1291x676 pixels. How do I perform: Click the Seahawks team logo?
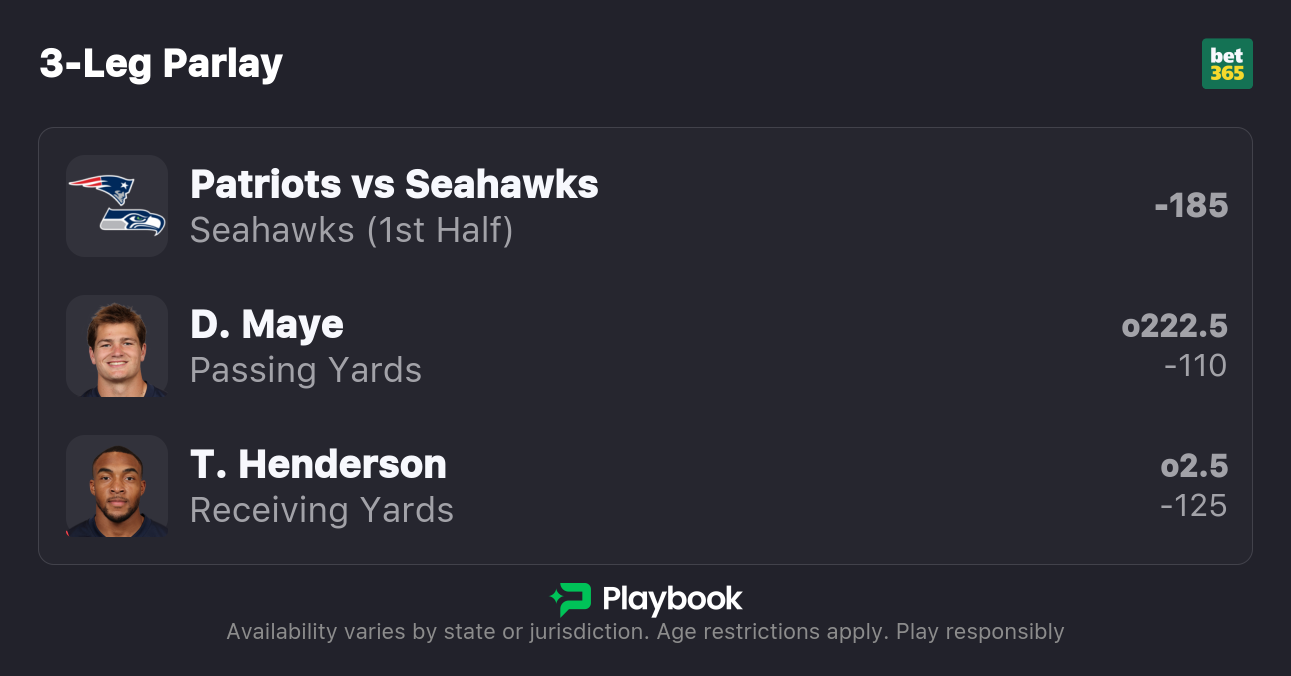132,221
